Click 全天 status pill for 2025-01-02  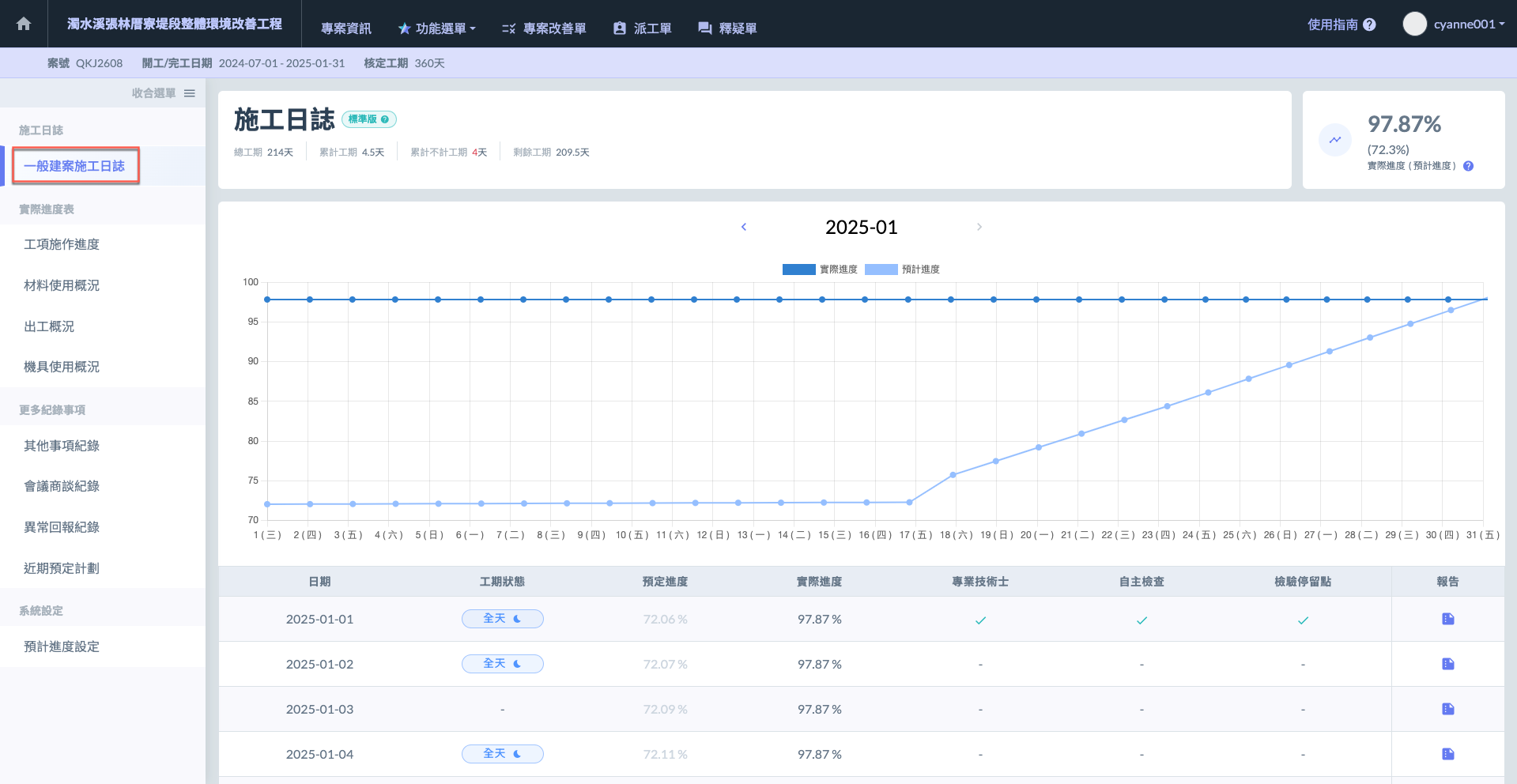click(502, 664)
